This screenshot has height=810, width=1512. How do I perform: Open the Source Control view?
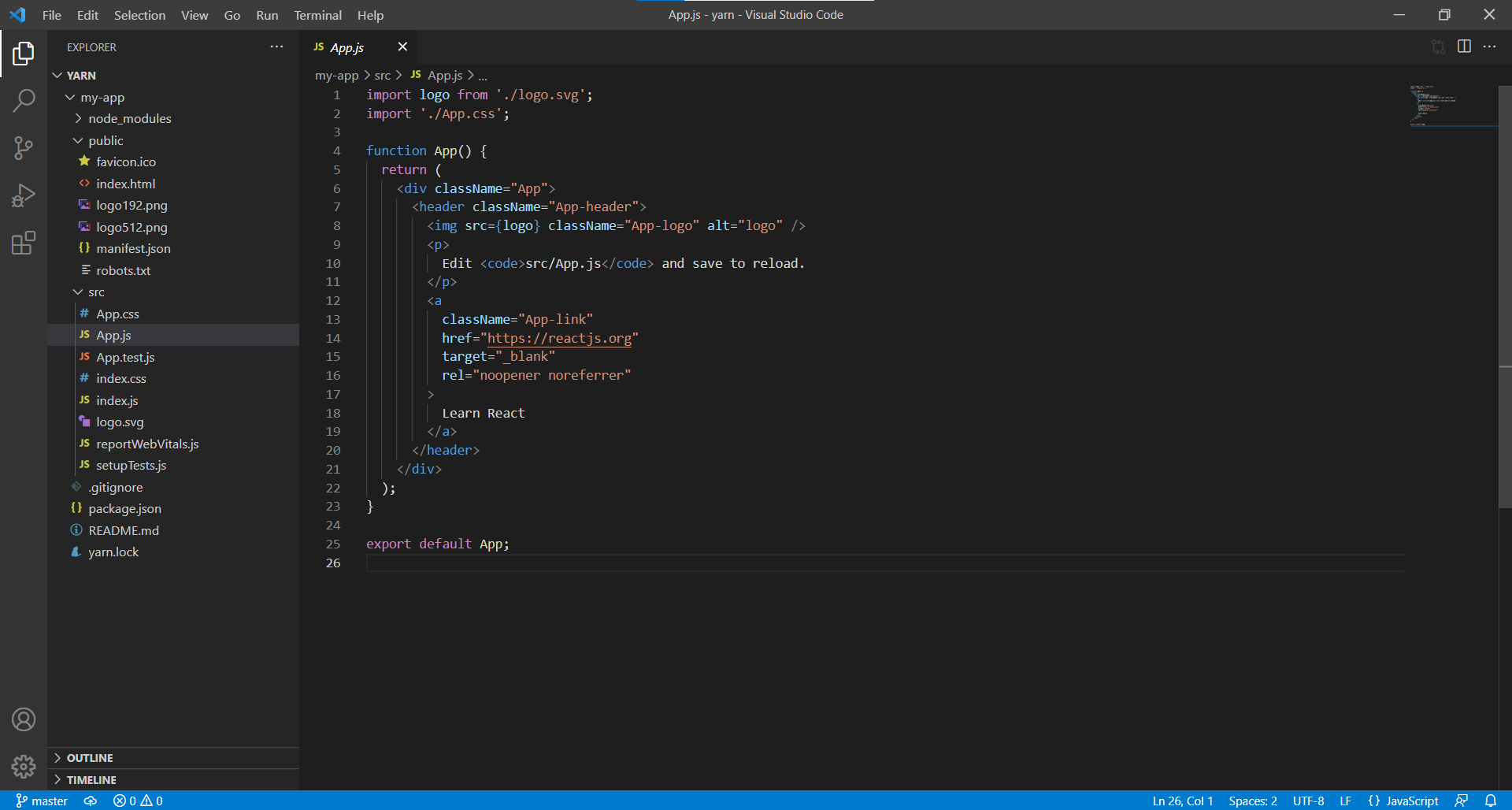(24, 148)
